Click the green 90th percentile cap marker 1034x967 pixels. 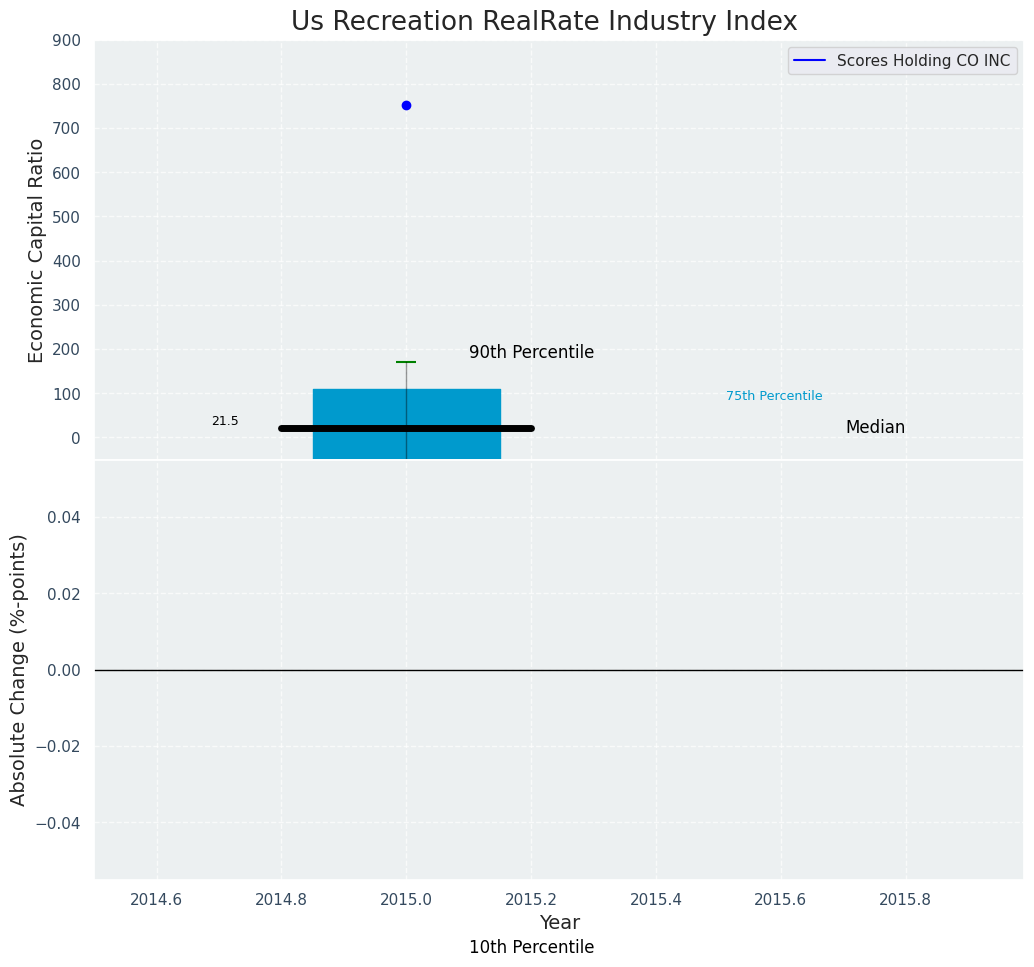click(406, 362)
